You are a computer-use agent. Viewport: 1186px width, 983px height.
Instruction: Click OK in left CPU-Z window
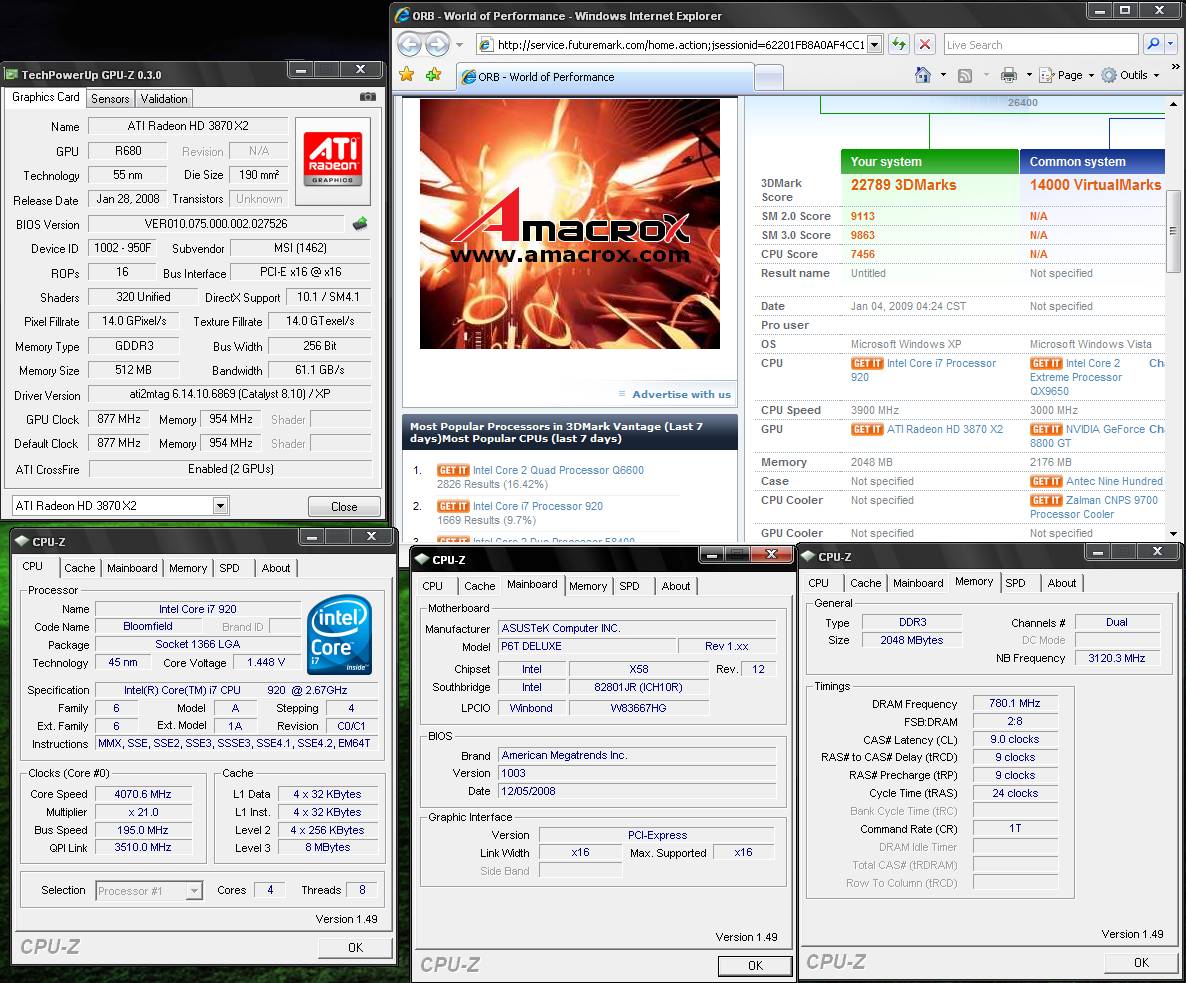355,947
